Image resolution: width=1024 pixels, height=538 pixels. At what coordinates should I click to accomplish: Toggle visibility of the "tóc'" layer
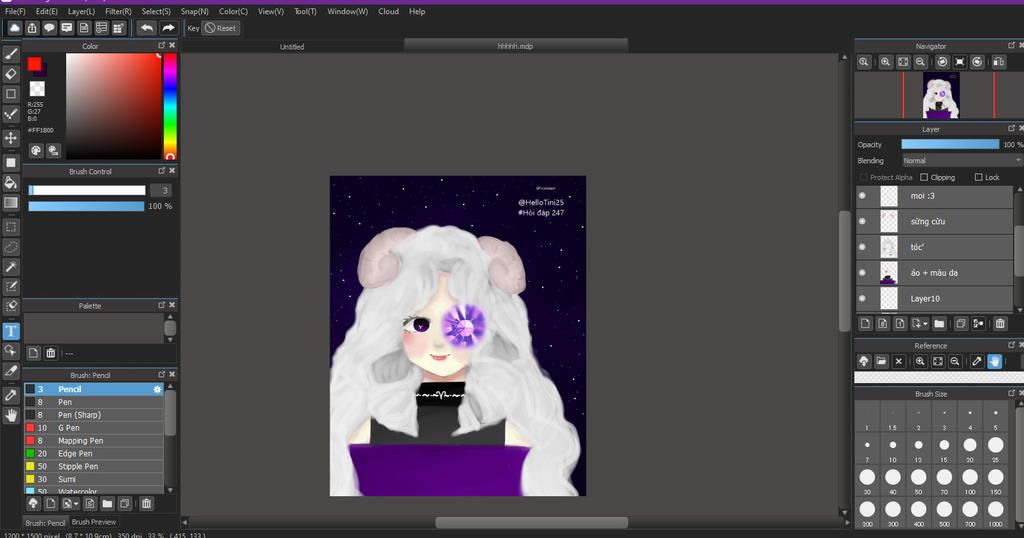pyautogui.click(x=862, y=247)
